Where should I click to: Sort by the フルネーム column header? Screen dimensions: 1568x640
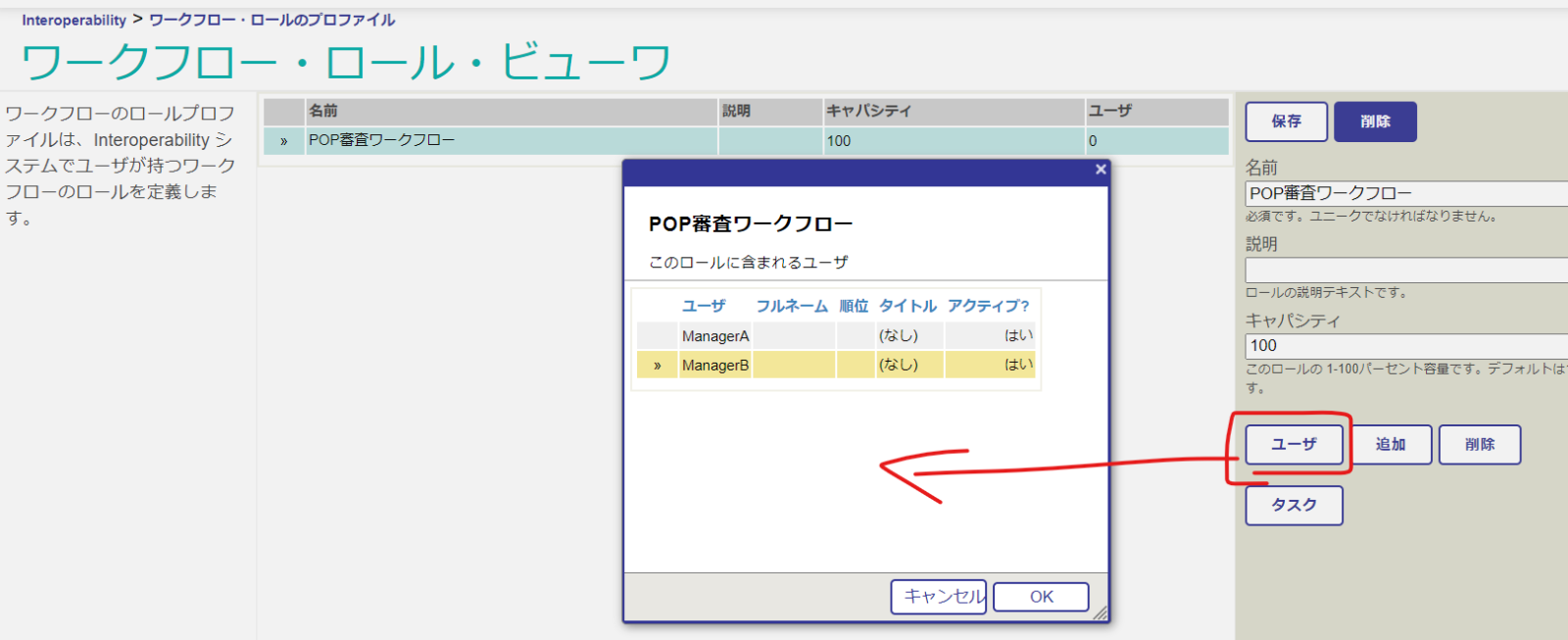[x=792, y=306]
